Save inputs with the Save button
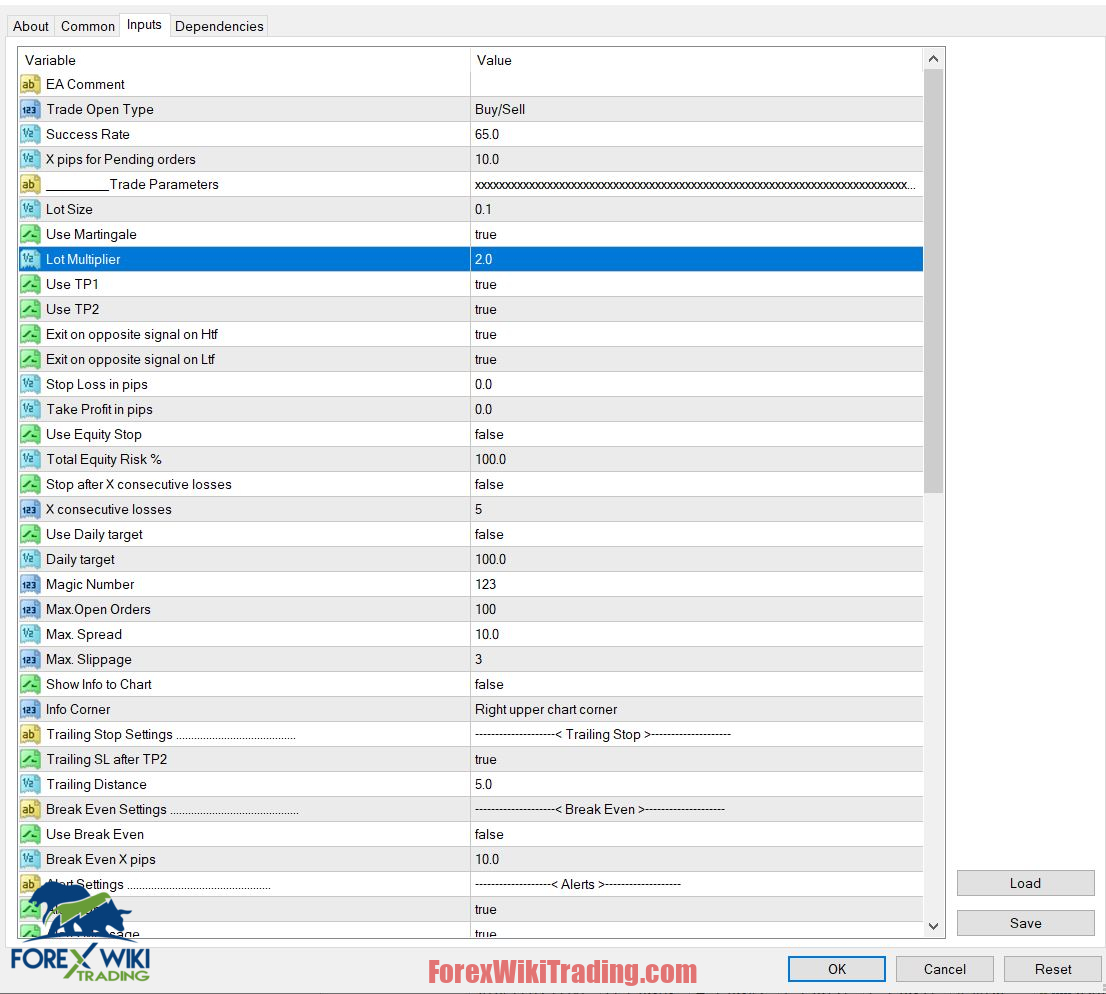This screenshot has width=1106, height=994. click(x=1025, y=923)
